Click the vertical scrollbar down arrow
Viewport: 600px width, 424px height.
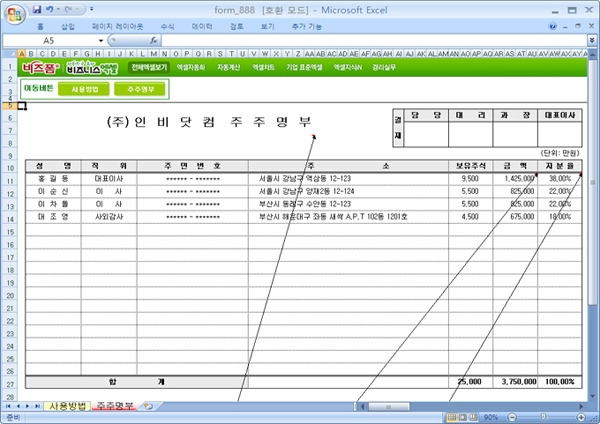tap(592, 397)
